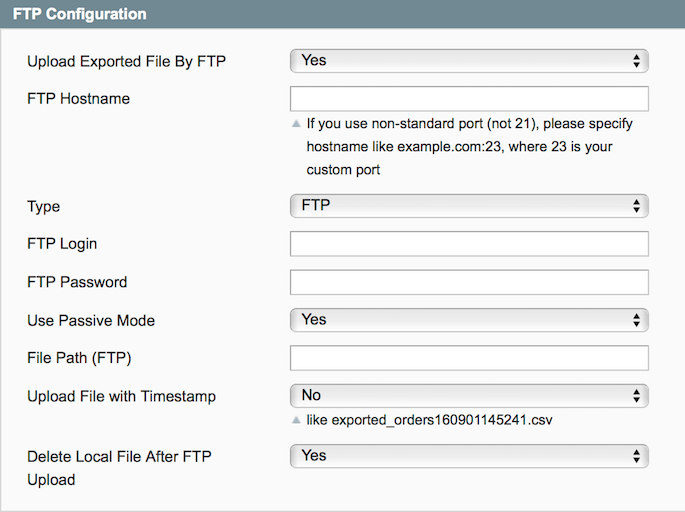The width and height of the screenshot is (685, 512).
Task: Expand the Delete Local File After FTP Upload dropdown
Action: [x=469, y=456]
